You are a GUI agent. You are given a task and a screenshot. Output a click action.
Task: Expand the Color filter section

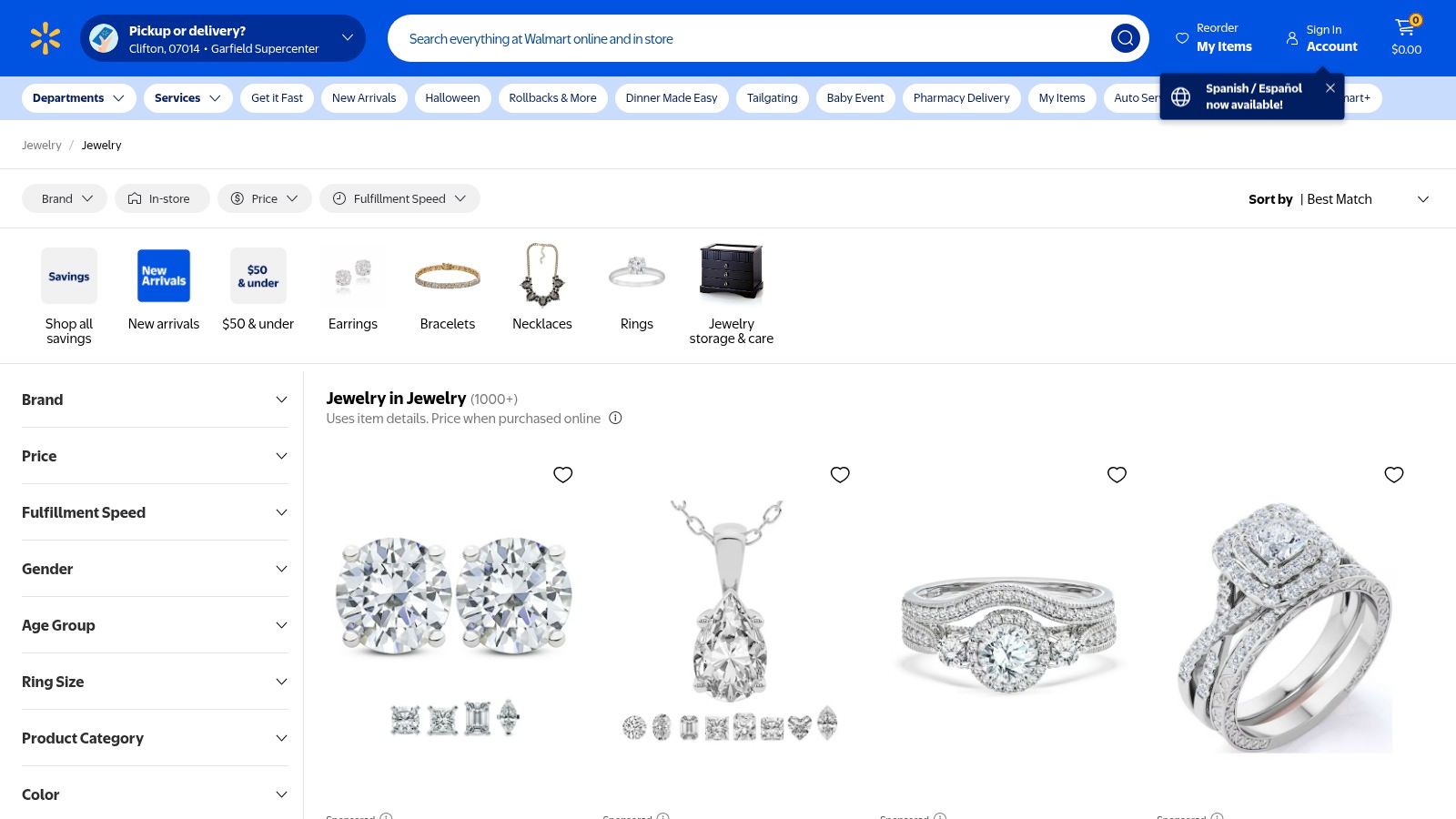[x=155, y=794]
